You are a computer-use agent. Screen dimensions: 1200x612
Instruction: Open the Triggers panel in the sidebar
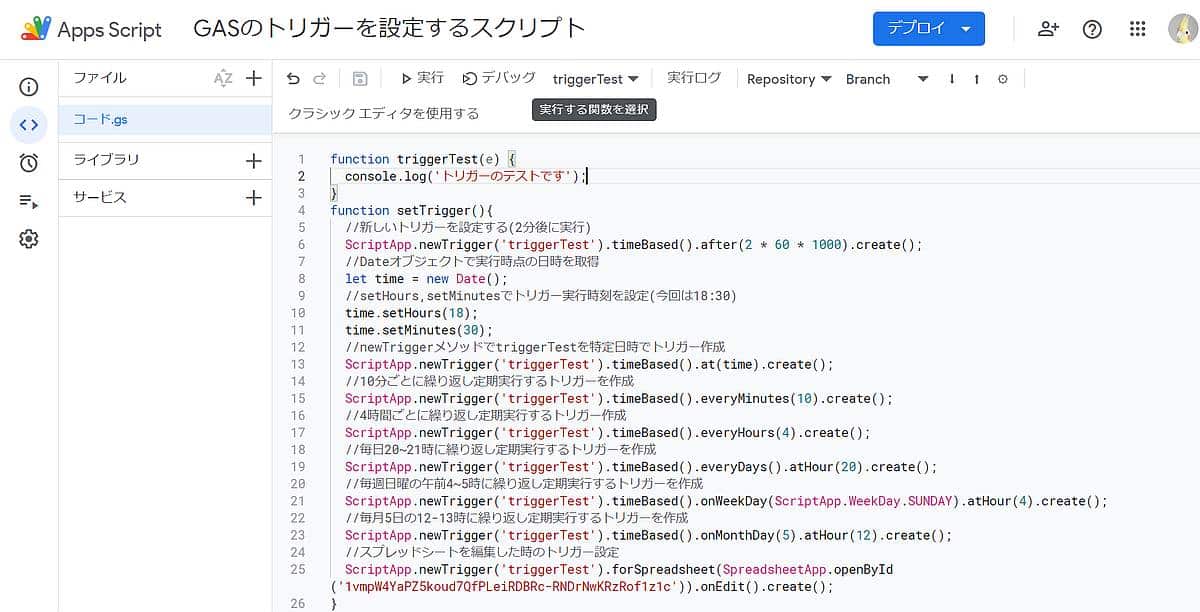(28, 162)
